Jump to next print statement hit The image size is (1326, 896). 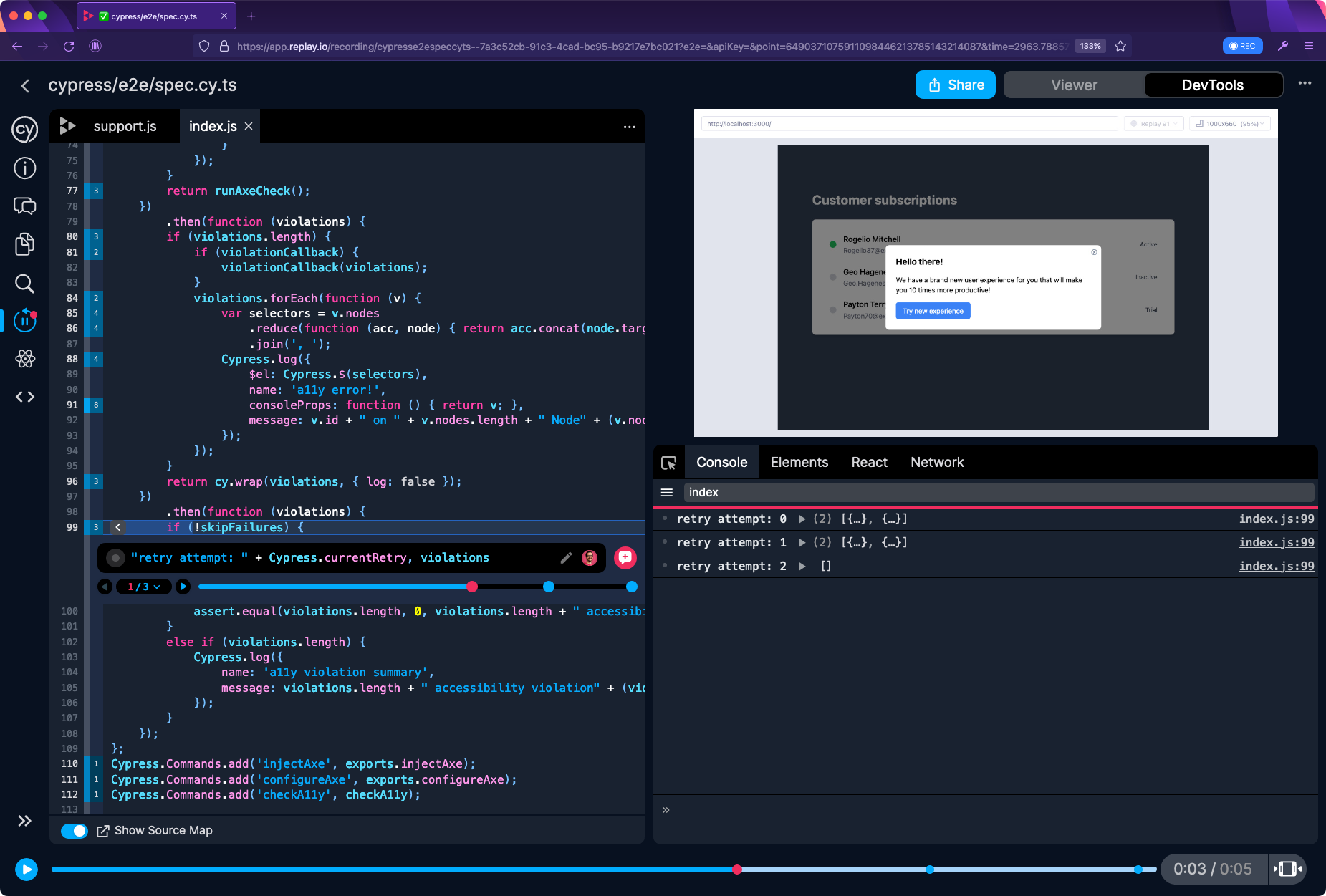coord(183,587)
